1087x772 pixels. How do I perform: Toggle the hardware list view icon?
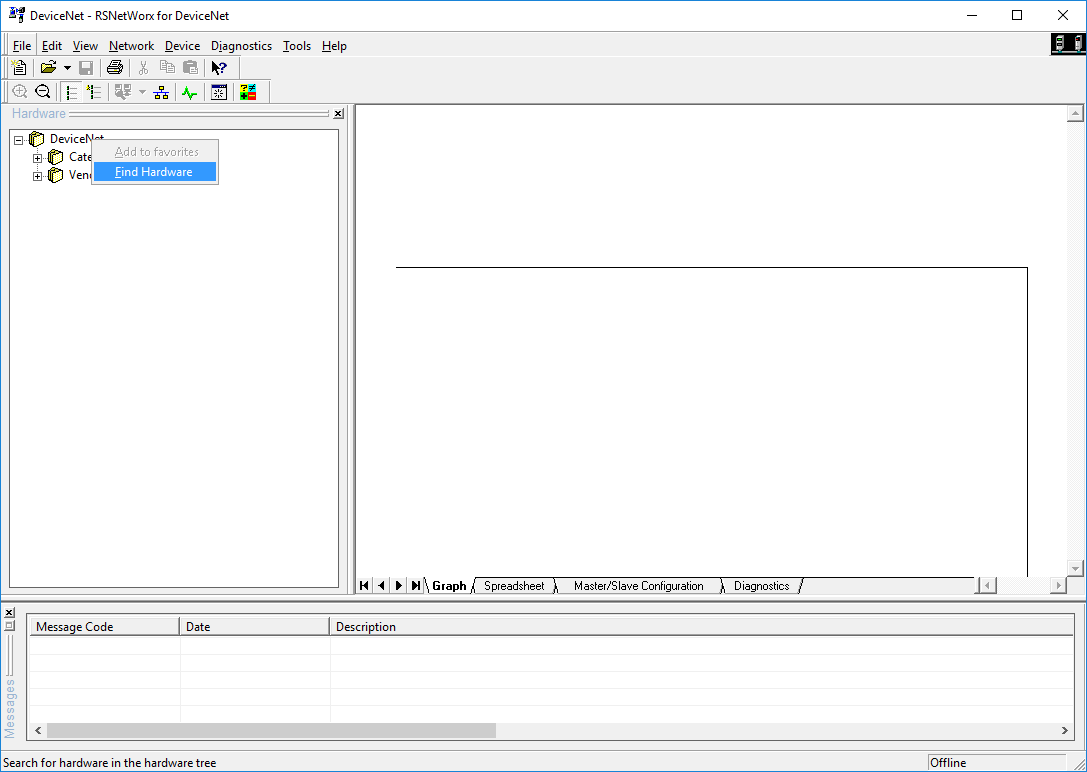(71, 91)
